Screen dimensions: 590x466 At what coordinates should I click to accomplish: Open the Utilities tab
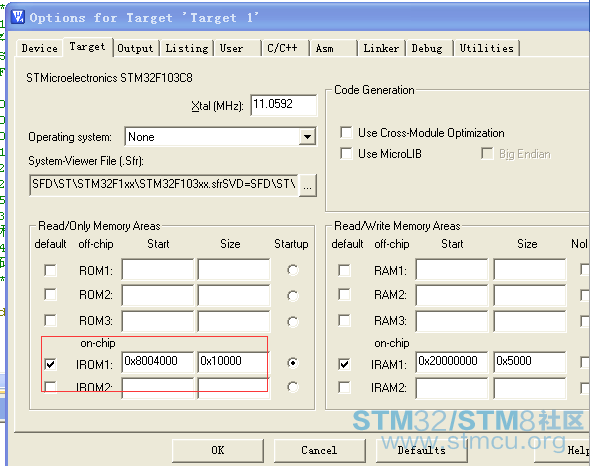[x=487, y=48]
